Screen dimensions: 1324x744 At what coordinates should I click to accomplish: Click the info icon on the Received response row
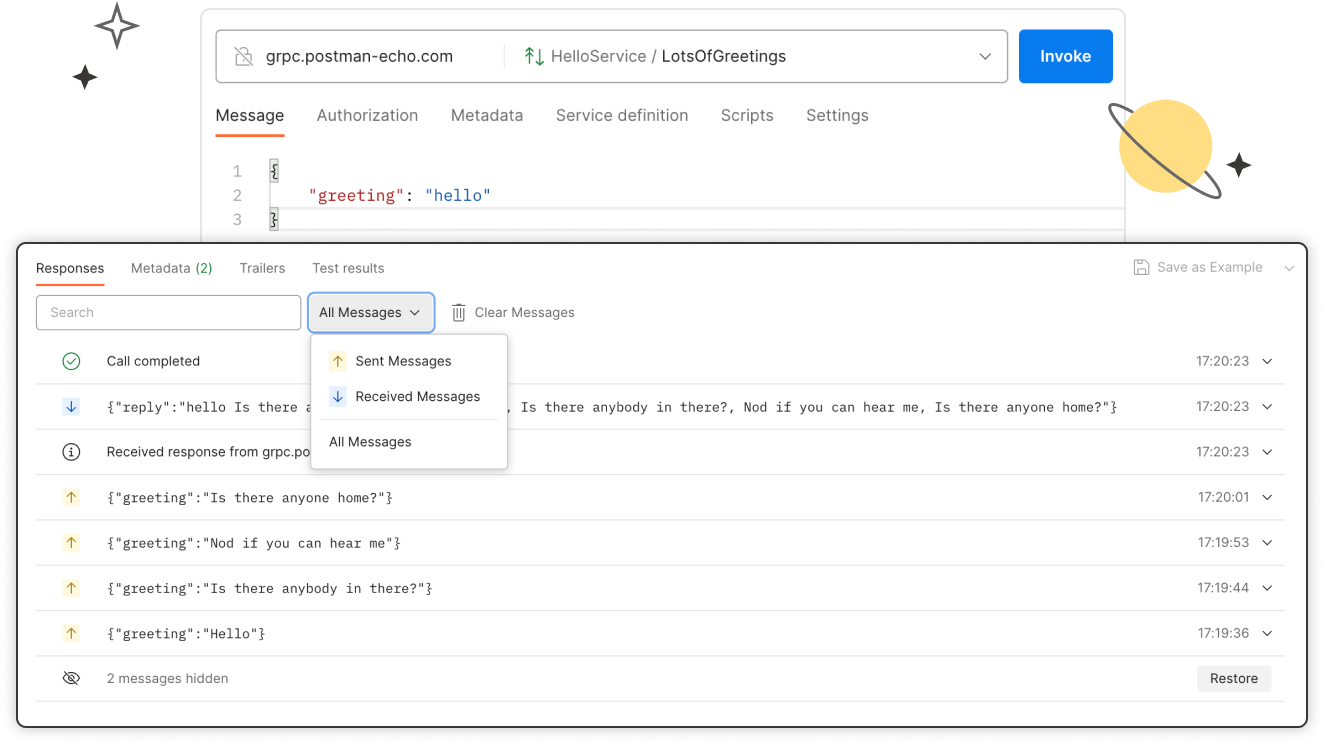71,451
